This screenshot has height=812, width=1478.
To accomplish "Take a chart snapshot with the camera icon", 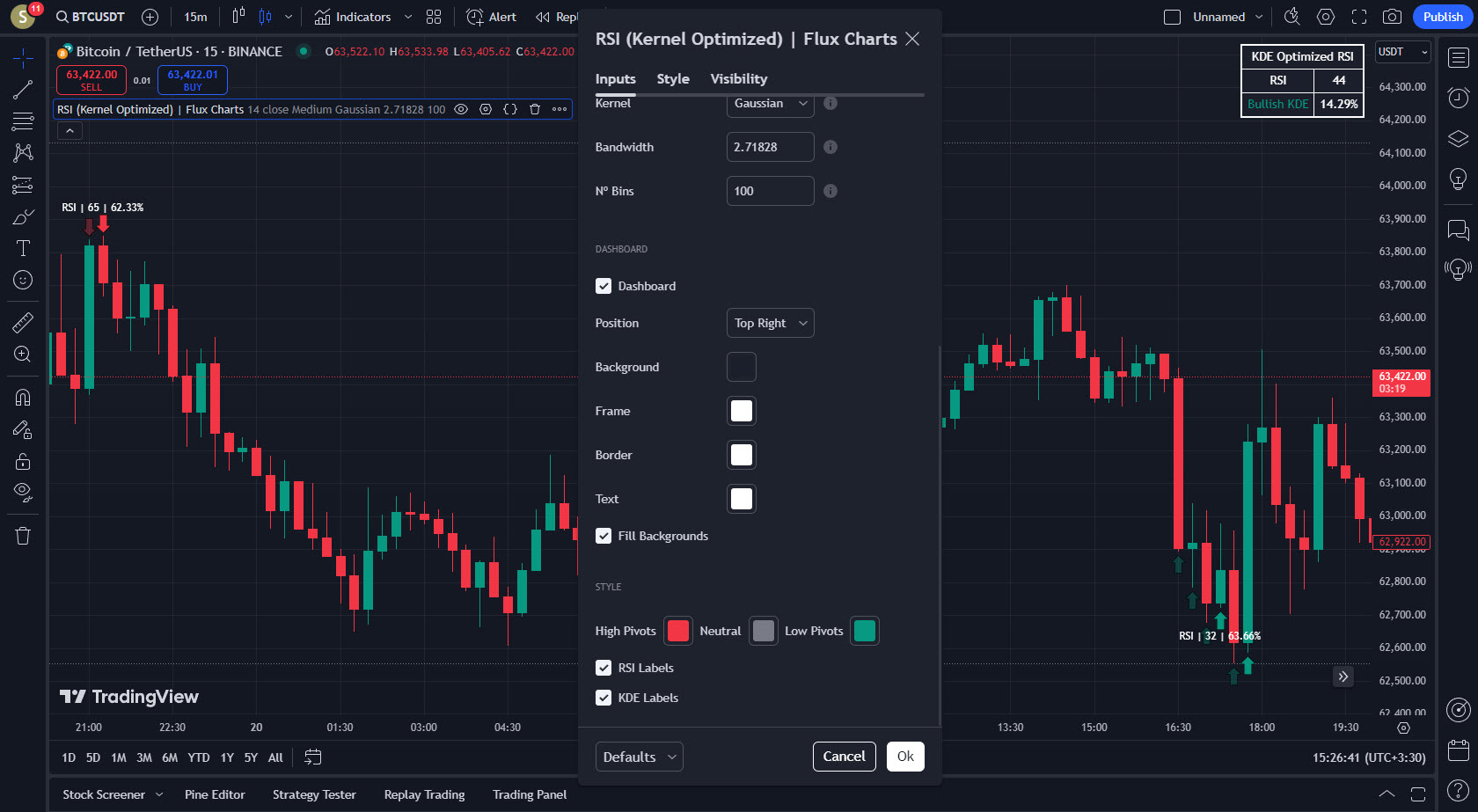I will 1390,16.
